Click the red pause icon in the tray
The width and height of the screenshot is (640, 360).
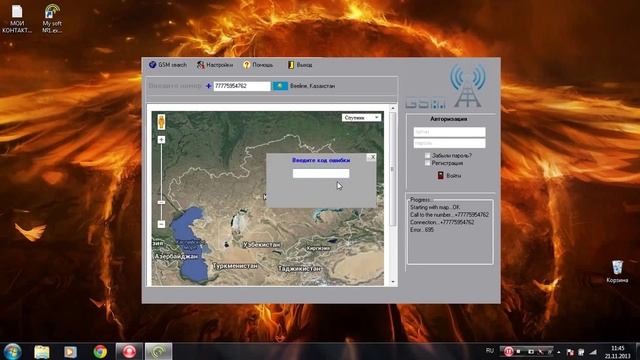pyautogui.click(x=508, y=351)
